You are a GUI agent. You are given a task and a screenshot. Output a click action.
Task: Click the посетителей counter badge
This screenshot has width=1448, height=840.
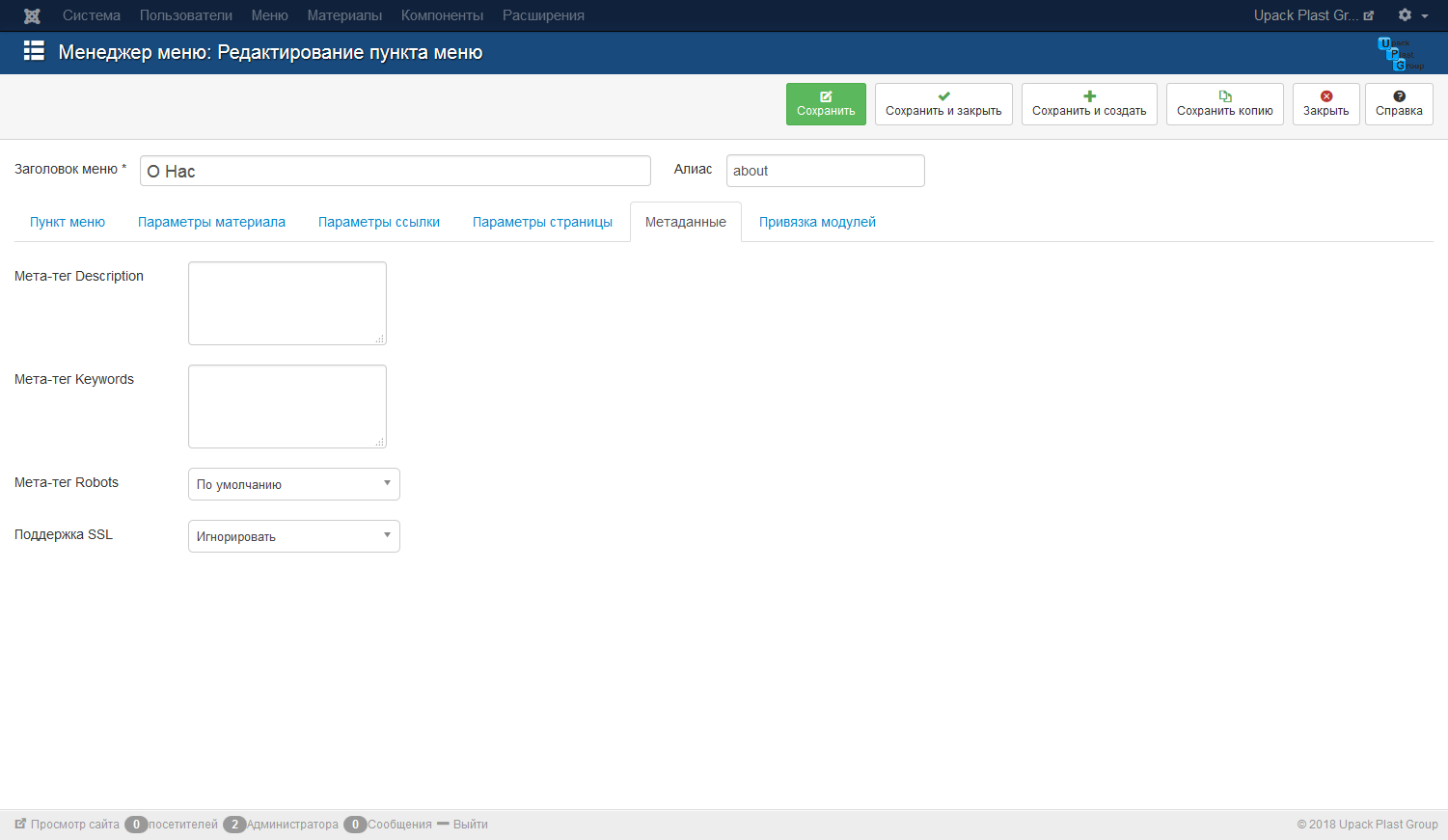(136, 825)
